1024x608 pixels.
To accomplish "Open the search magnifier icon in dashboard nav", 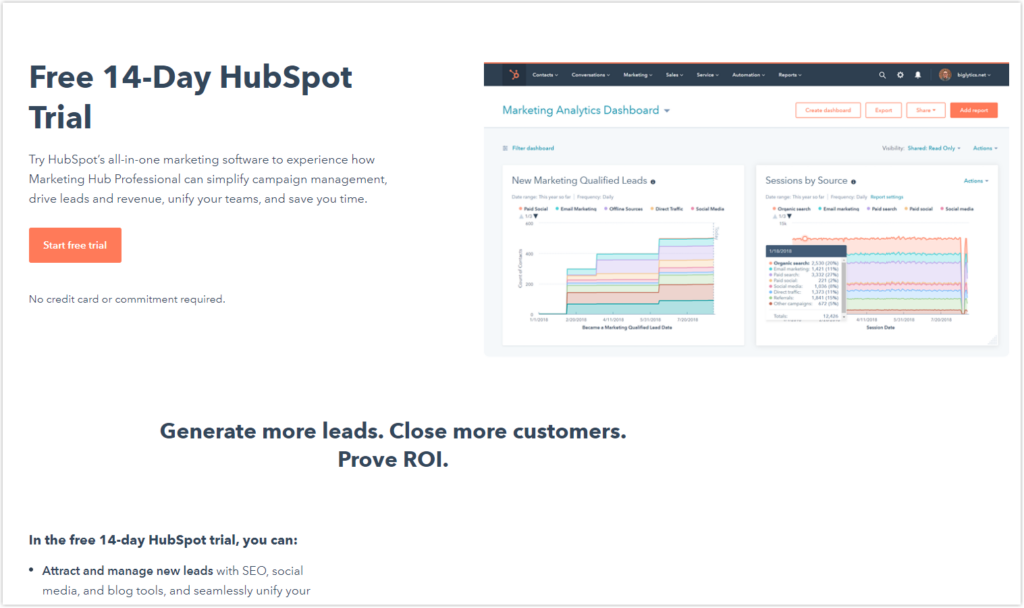I will tap(882, 75).
